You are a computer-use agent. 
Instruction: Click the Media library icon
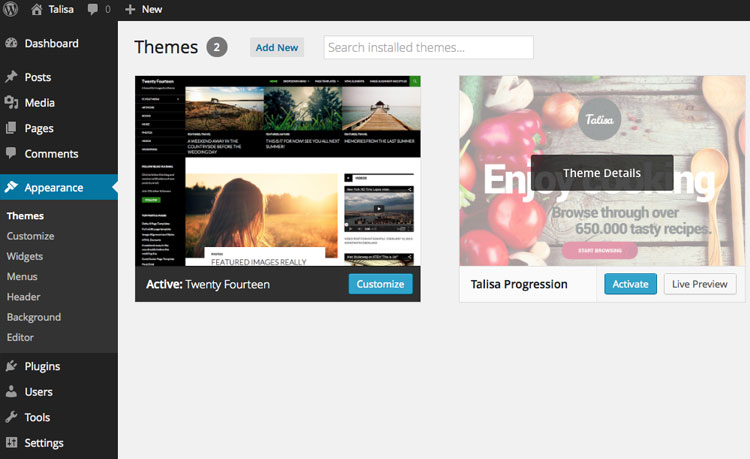11,102
